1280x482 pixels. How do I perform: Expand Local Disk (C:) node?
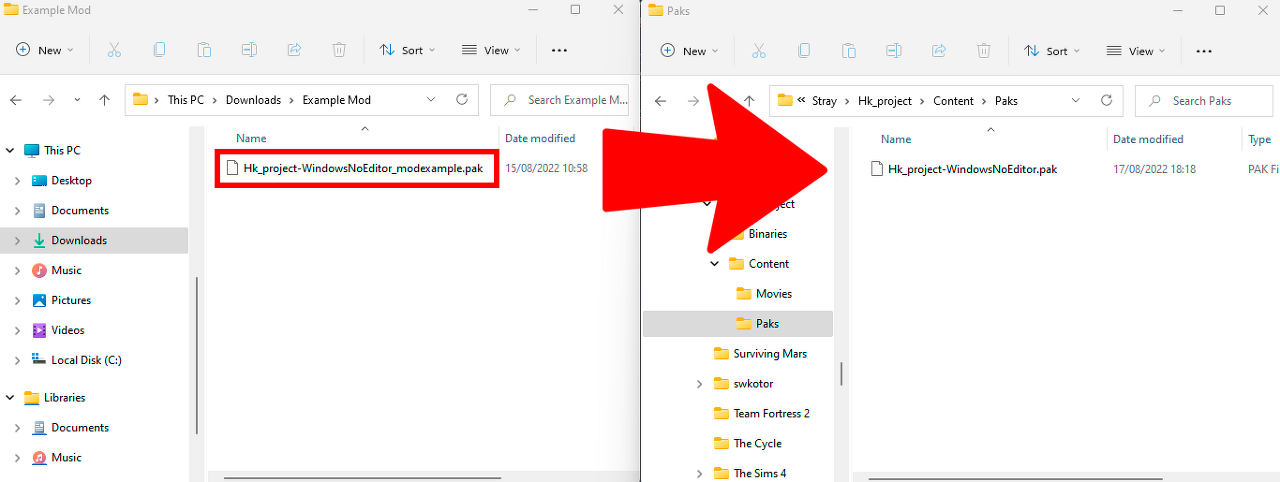17,360
